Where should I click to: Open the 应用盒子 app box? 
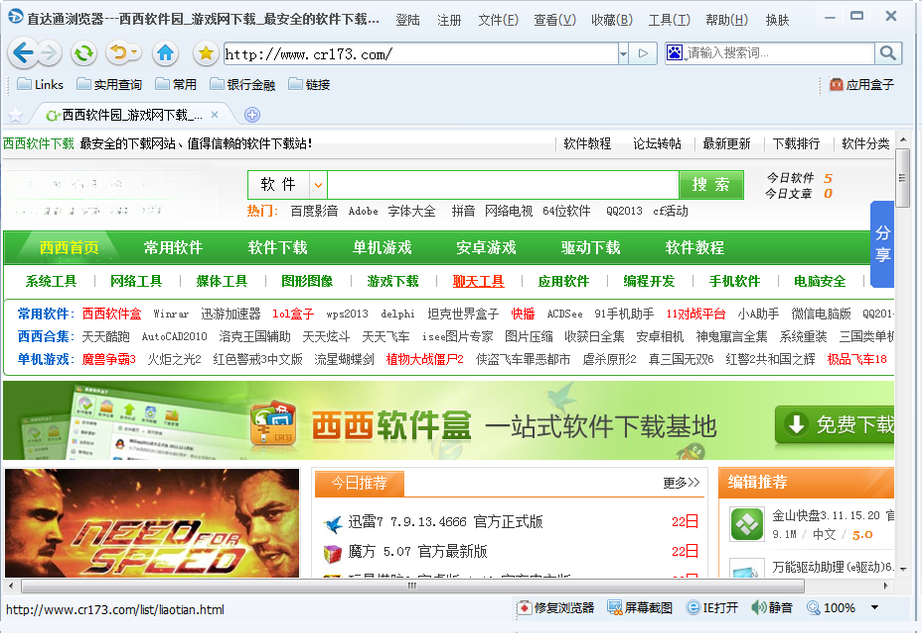(861, 85)
